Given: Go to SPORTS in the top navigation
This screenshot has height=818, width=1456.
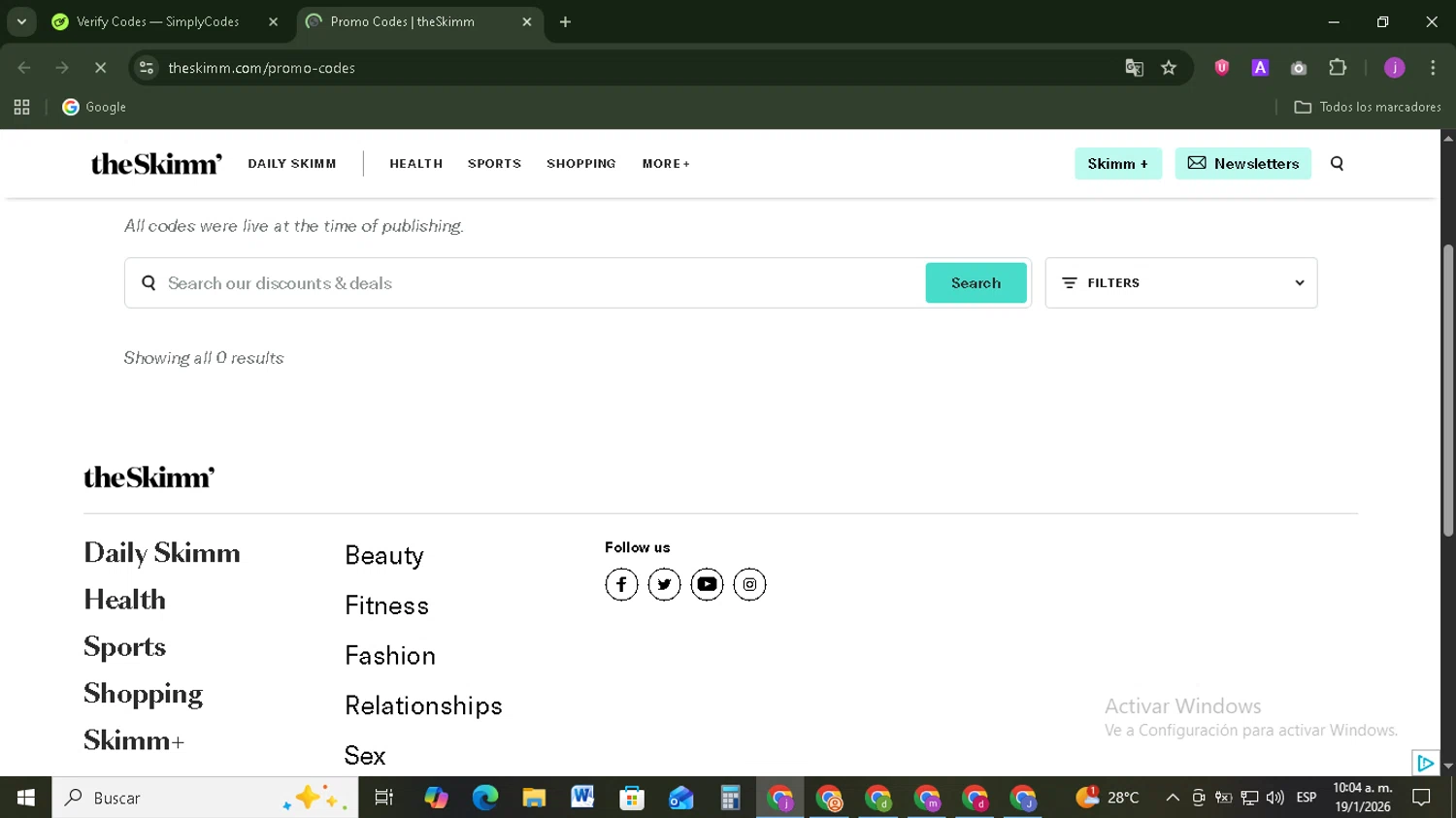Looking at the screenshot, I should [x=495, y=164].
